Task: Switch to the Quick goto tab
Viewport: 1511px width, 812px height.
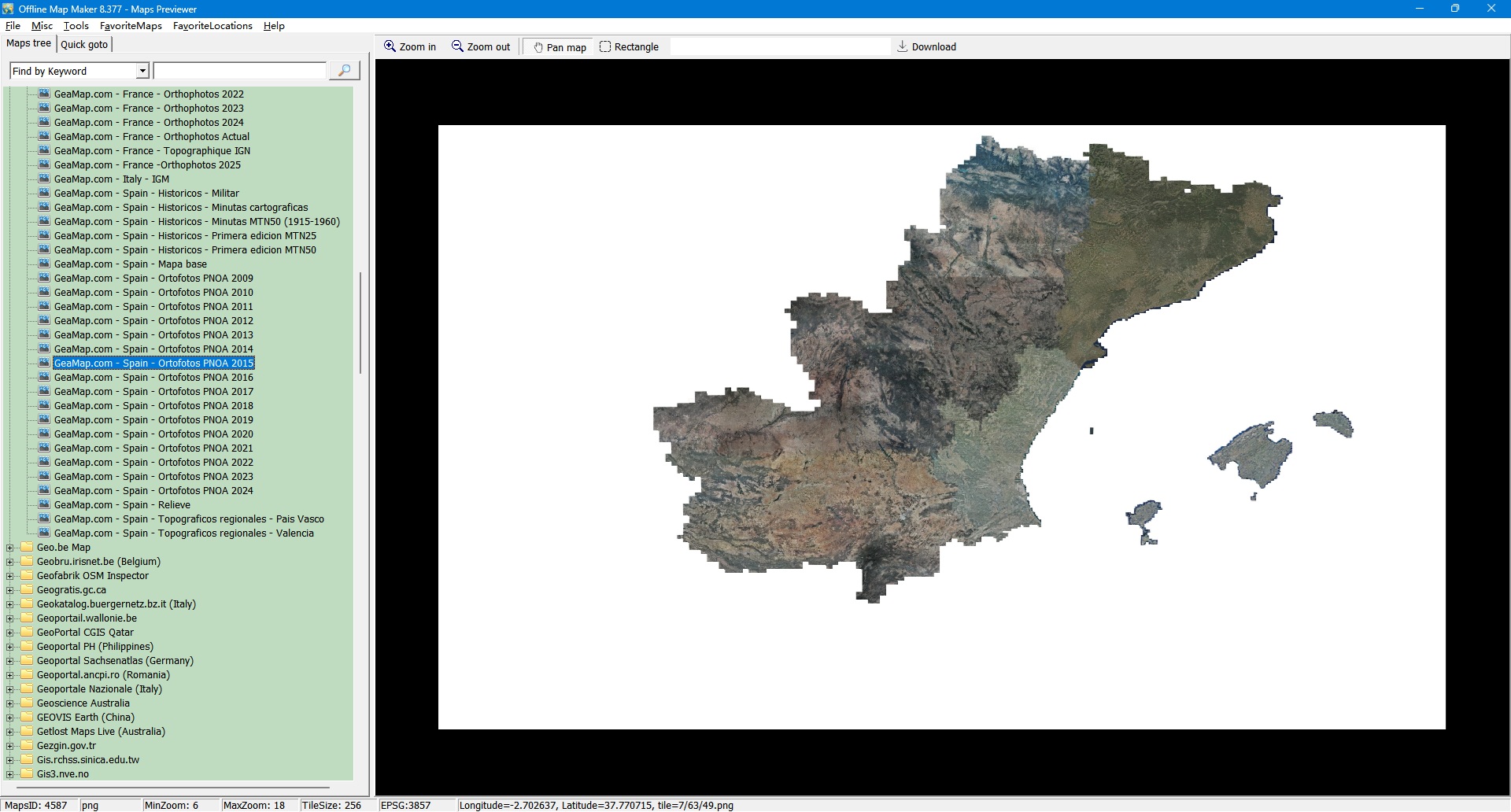Action: [84, 44]
